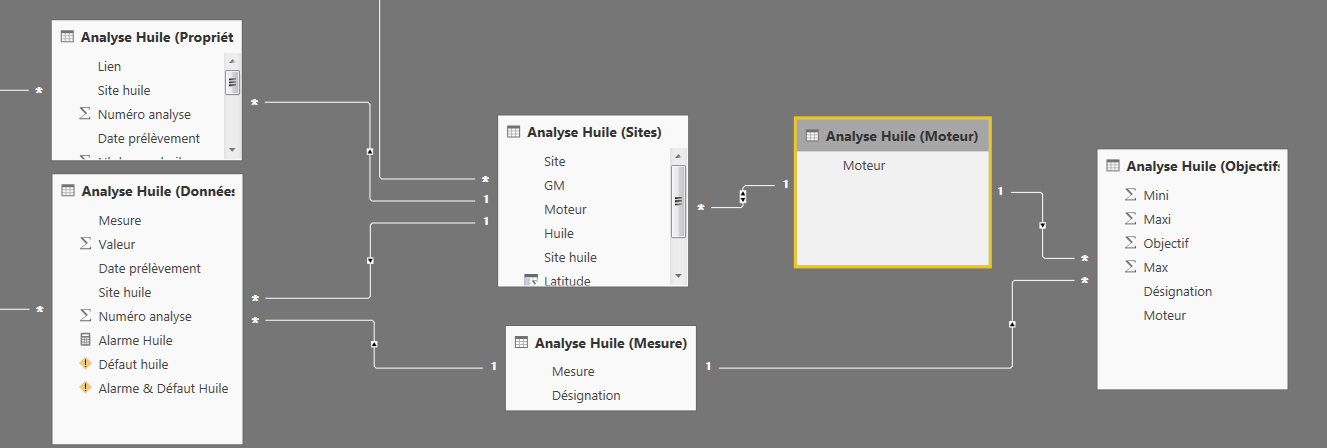Screen dimensions: 1327x448
Task: Select the filter arrow between Moteur and Objectifs
Action: click(x=1043, y=225)
